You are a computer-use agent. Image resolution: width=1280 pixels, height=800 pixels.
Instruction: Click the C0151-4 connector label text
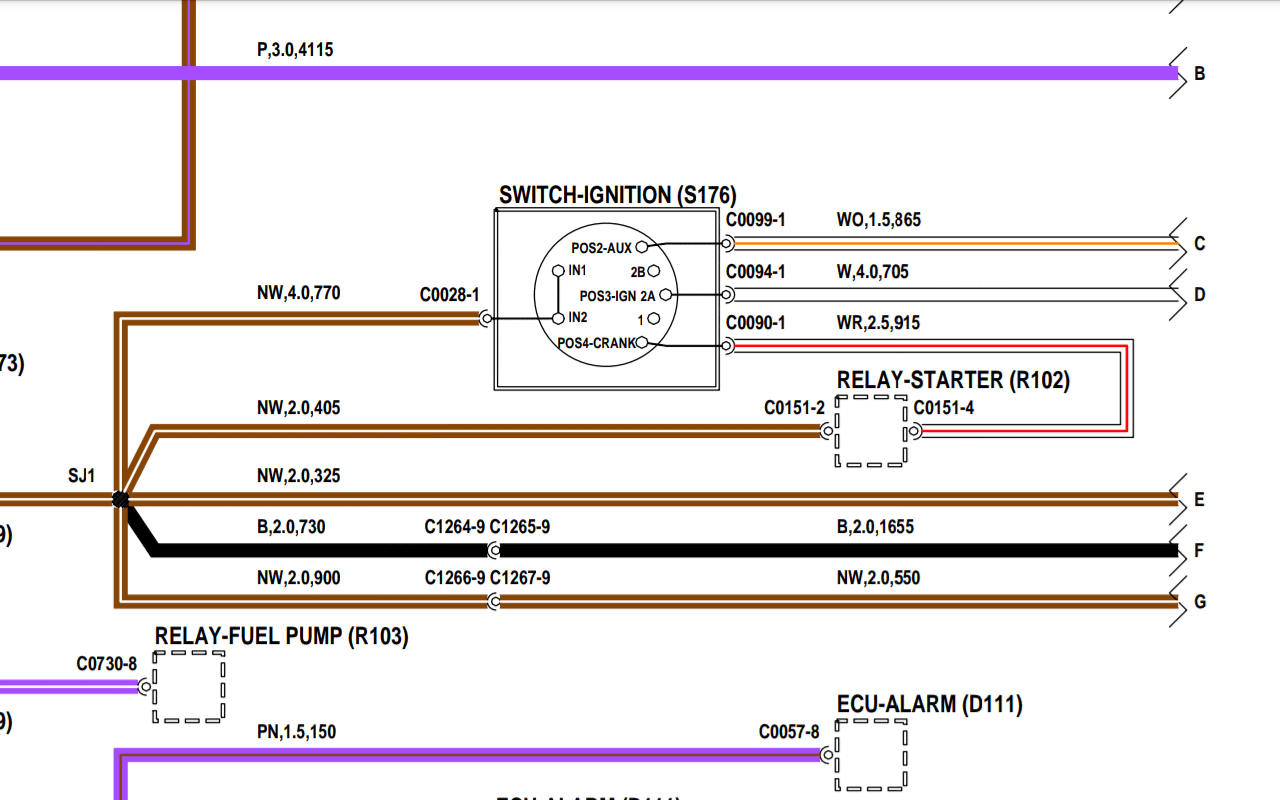point(944,408)
